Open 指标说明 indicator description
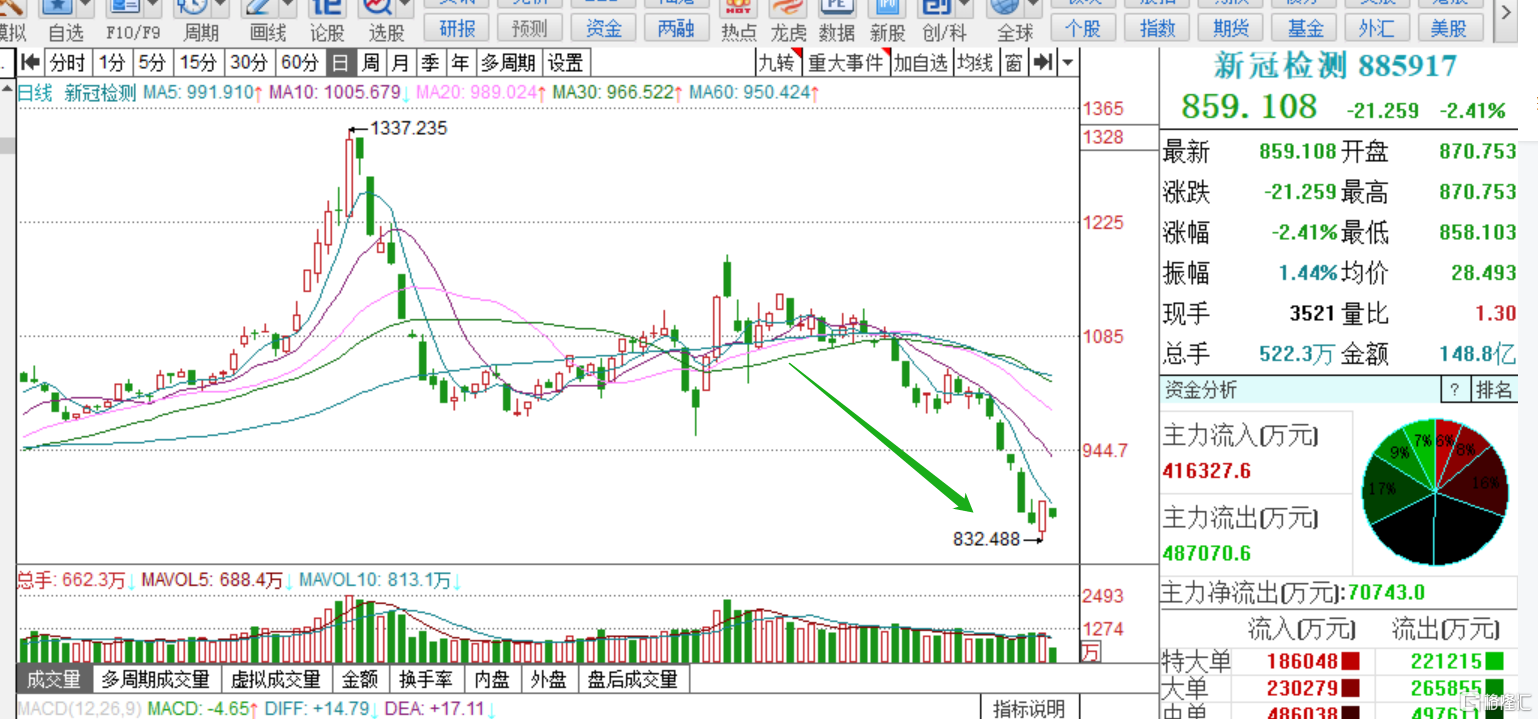The width and height of the screenshot is (1538, 719). pyautogui.click(x=1029, y=708)
